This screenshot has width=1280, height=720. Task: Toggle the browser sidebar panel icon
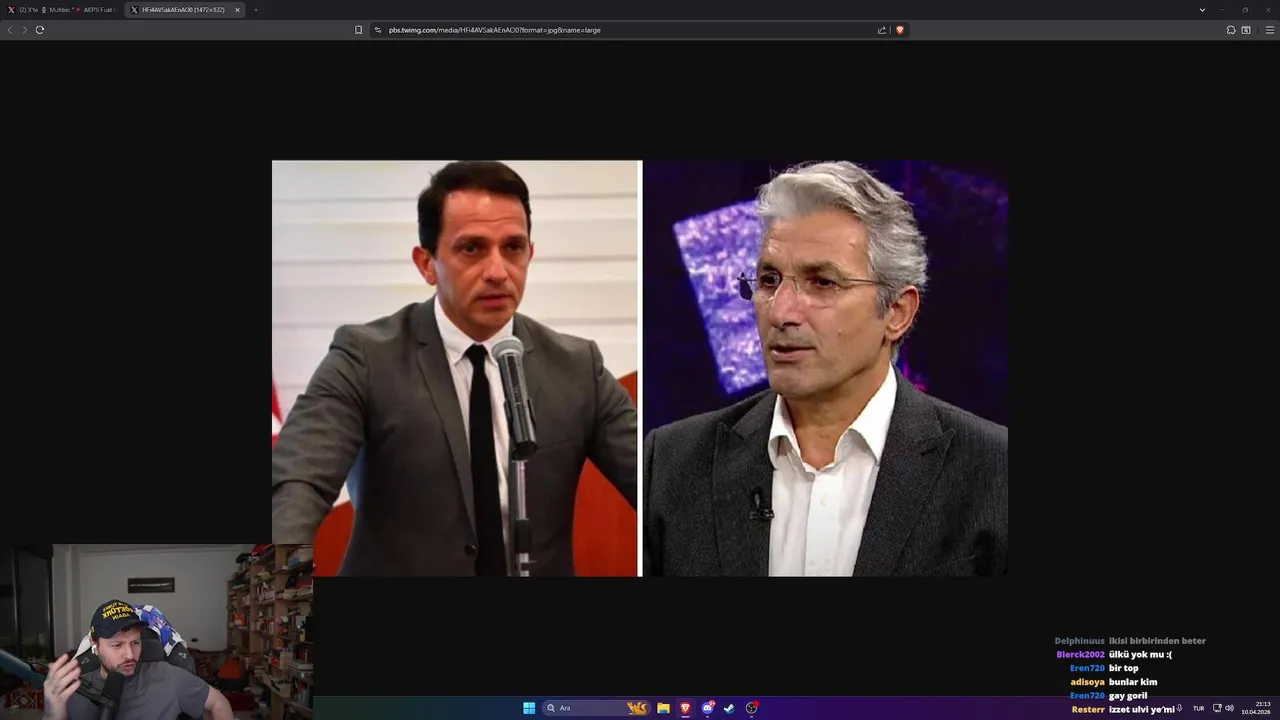click(x=1246, y=30)
